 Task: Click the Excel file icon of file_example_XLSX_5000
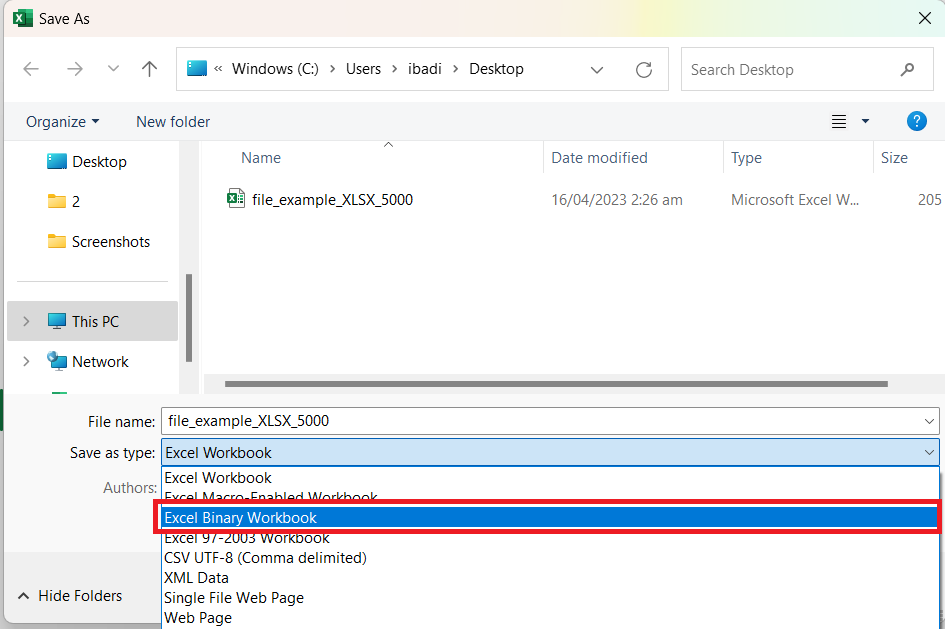(x=236, y=198)
